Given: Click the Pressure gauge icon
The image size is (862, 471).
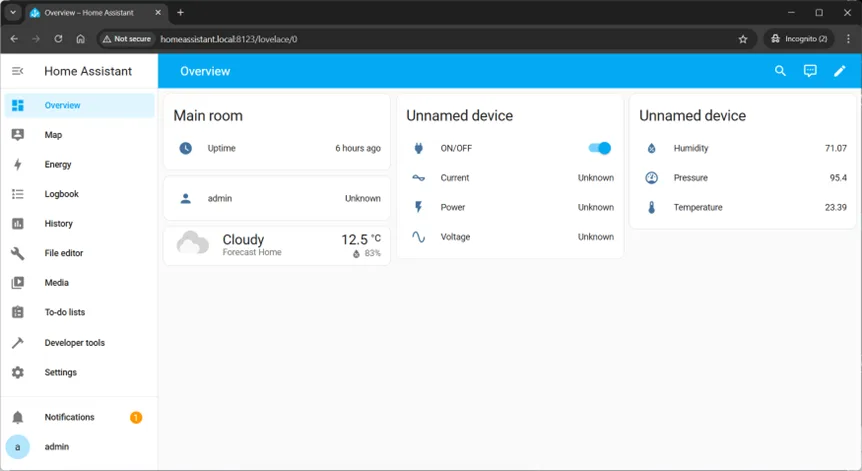Looking at the screenshot, I should click(x=651, y=178).
